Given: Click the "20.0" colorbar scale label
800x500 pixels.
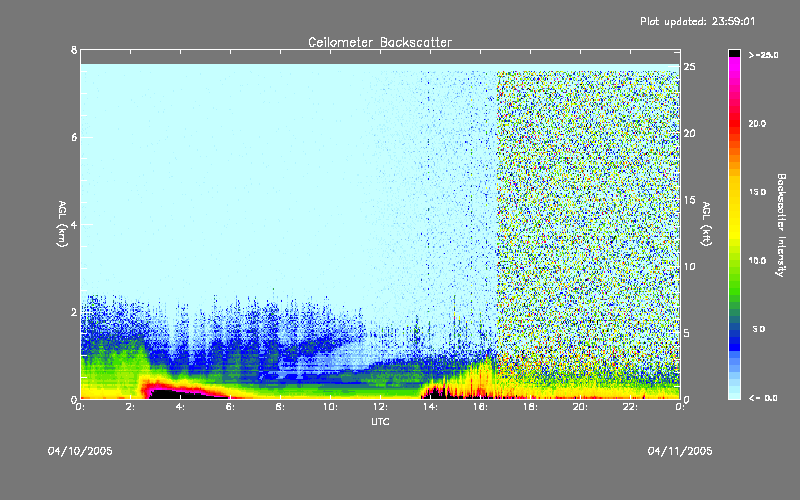Looking at the screenshot, I should pyautogui.click(x=757, y=123).
